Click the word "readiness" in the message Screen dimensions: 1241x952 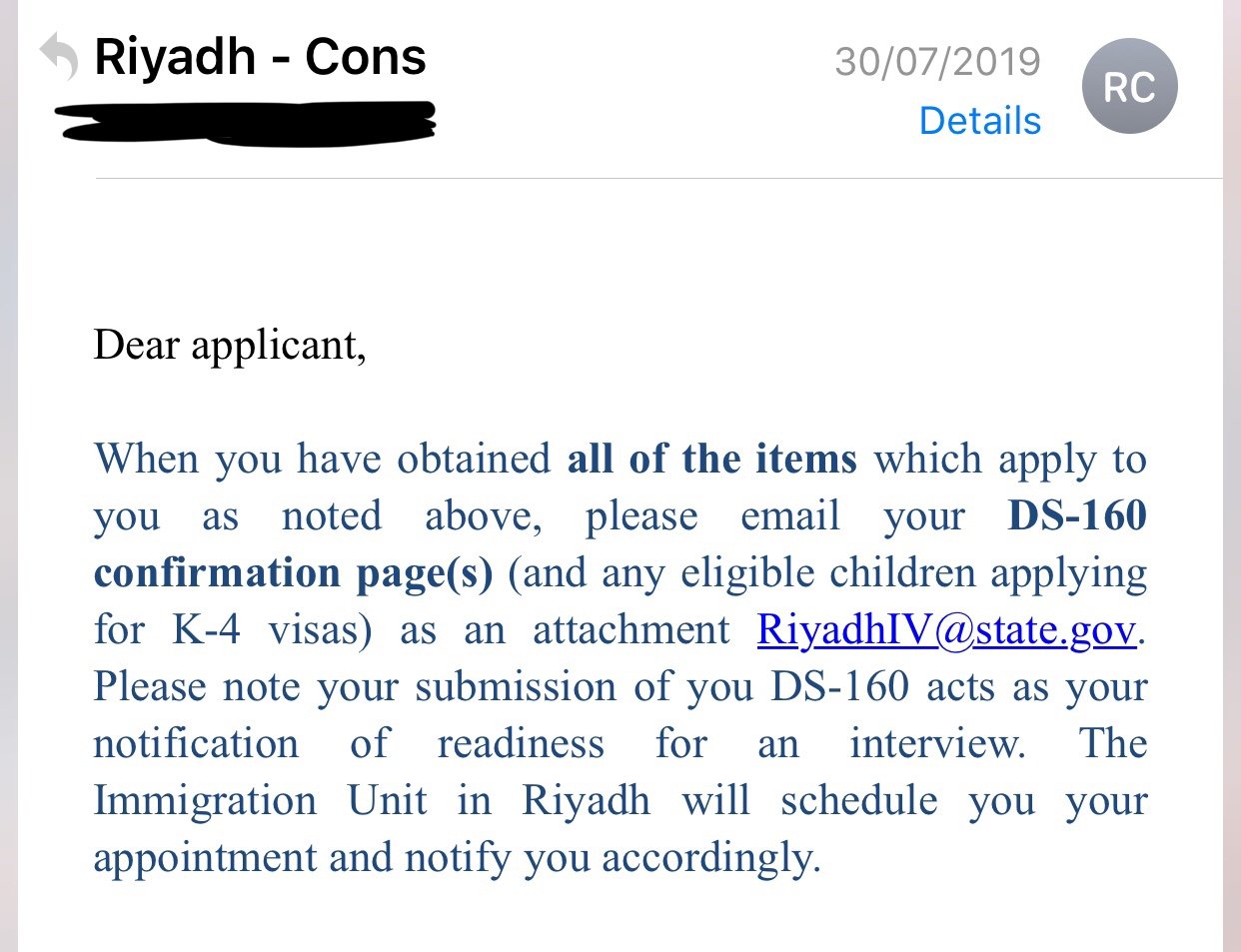[x=521, y=744]
